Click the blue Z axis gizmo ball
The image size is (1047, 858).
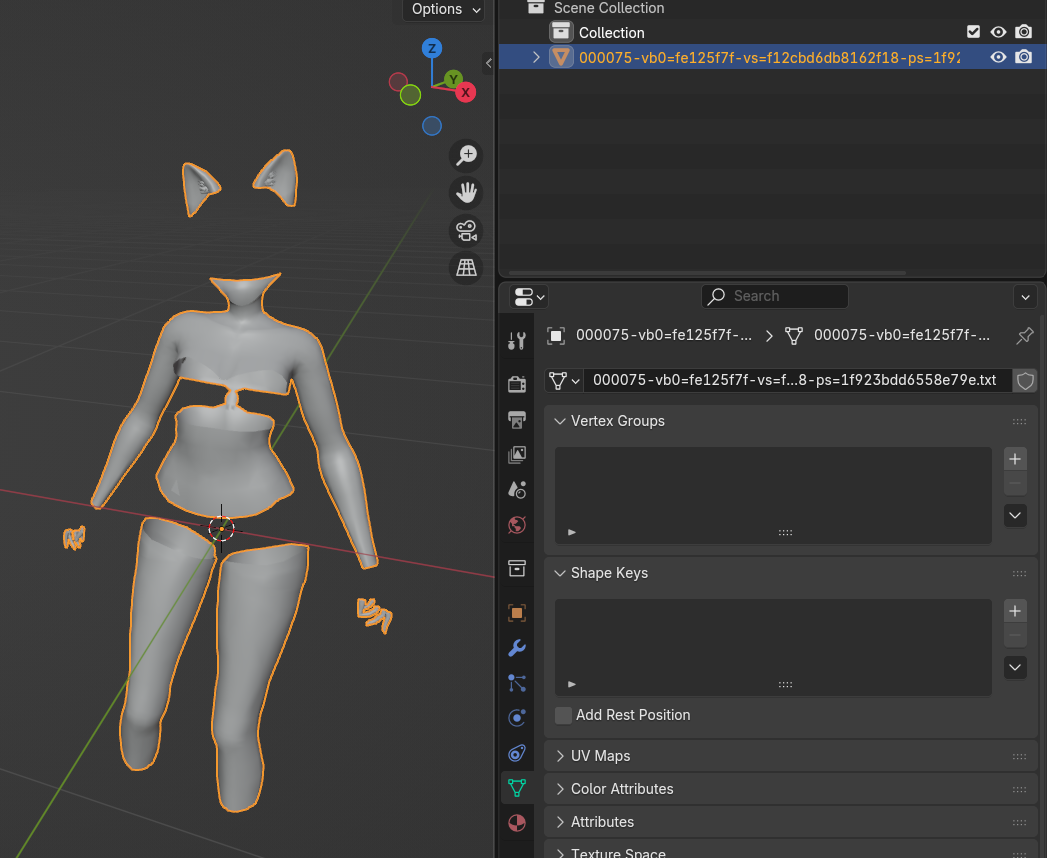click(x=432, y=48)
